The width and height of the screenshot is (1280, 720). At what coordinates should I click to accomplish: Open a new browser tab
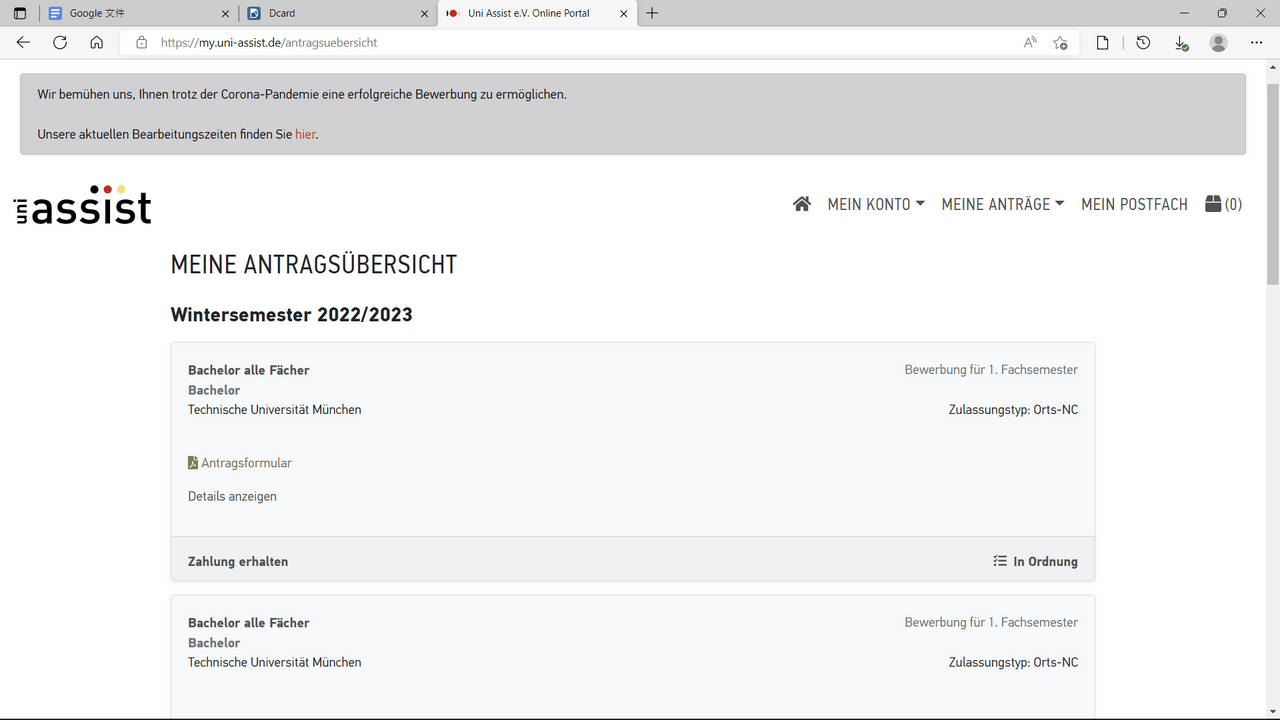point(652,13)
